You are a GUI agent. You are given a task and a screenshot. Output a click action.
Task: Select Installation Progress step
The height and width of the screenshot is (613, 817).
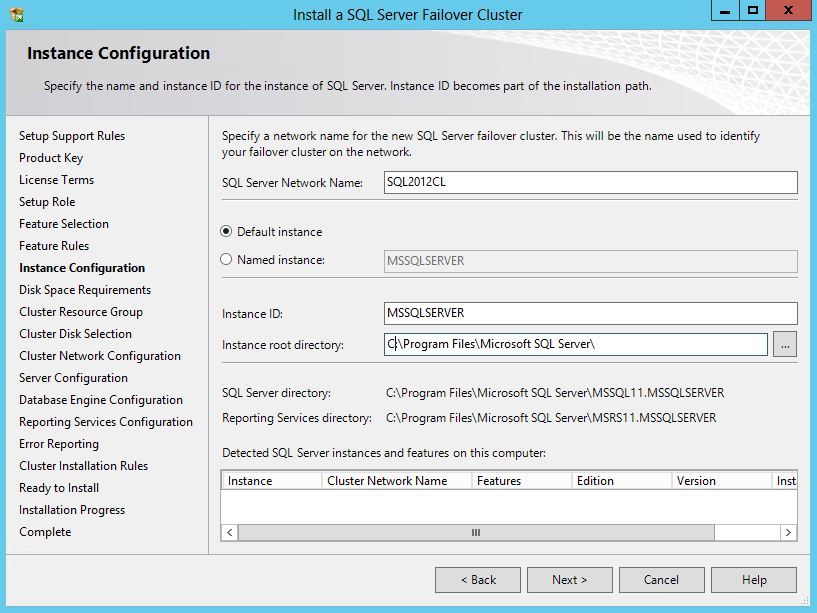pos(72,510)
